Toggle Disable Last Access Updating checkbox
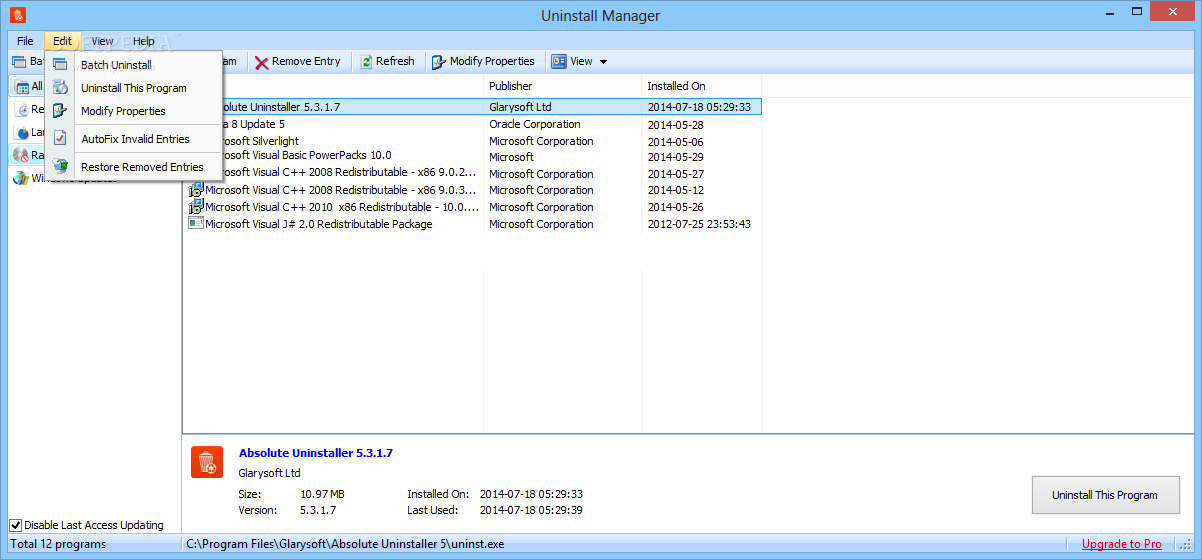1202x560 pixels. pos(16,525)
